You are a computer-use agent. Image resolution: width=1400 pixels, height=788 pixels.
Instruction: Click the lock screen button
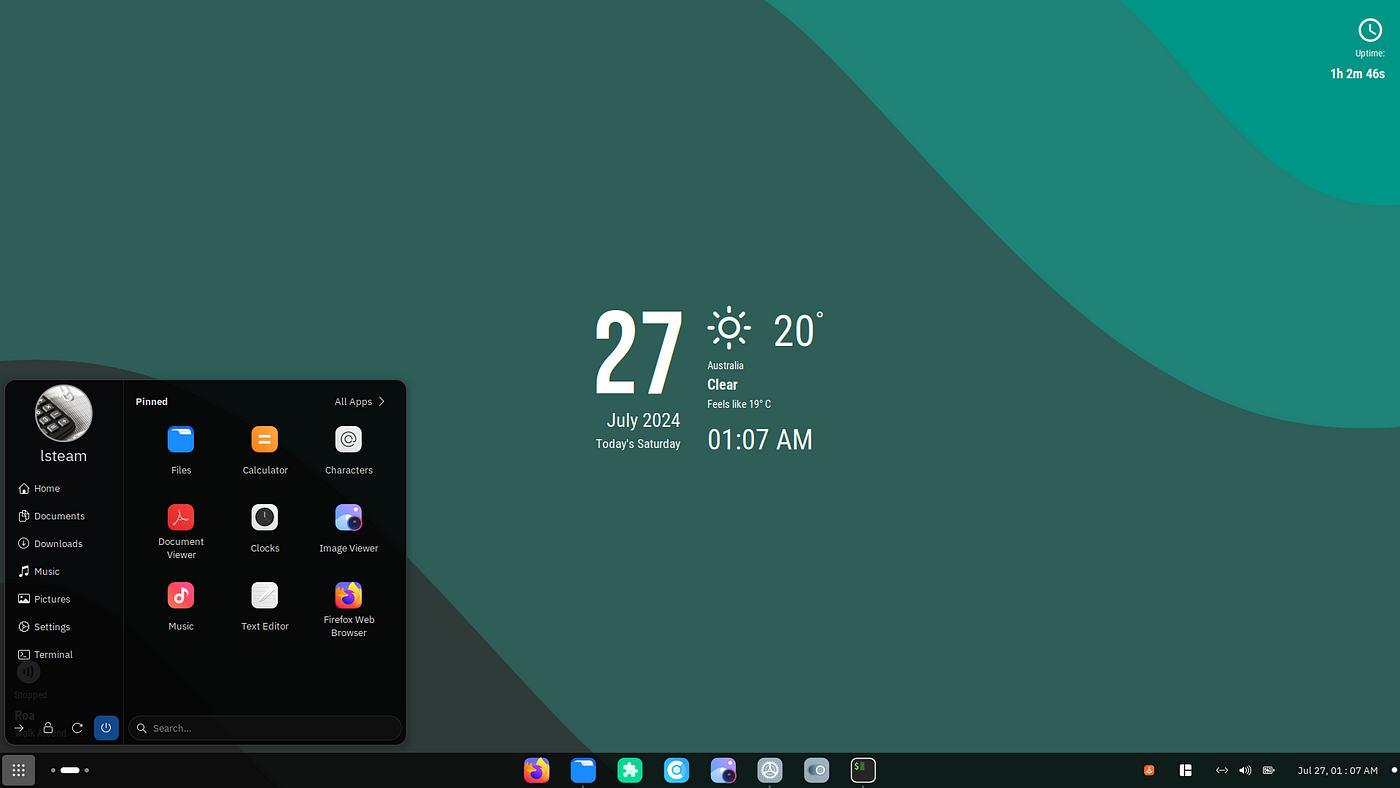pyautogui.click(x=48, y=728)
